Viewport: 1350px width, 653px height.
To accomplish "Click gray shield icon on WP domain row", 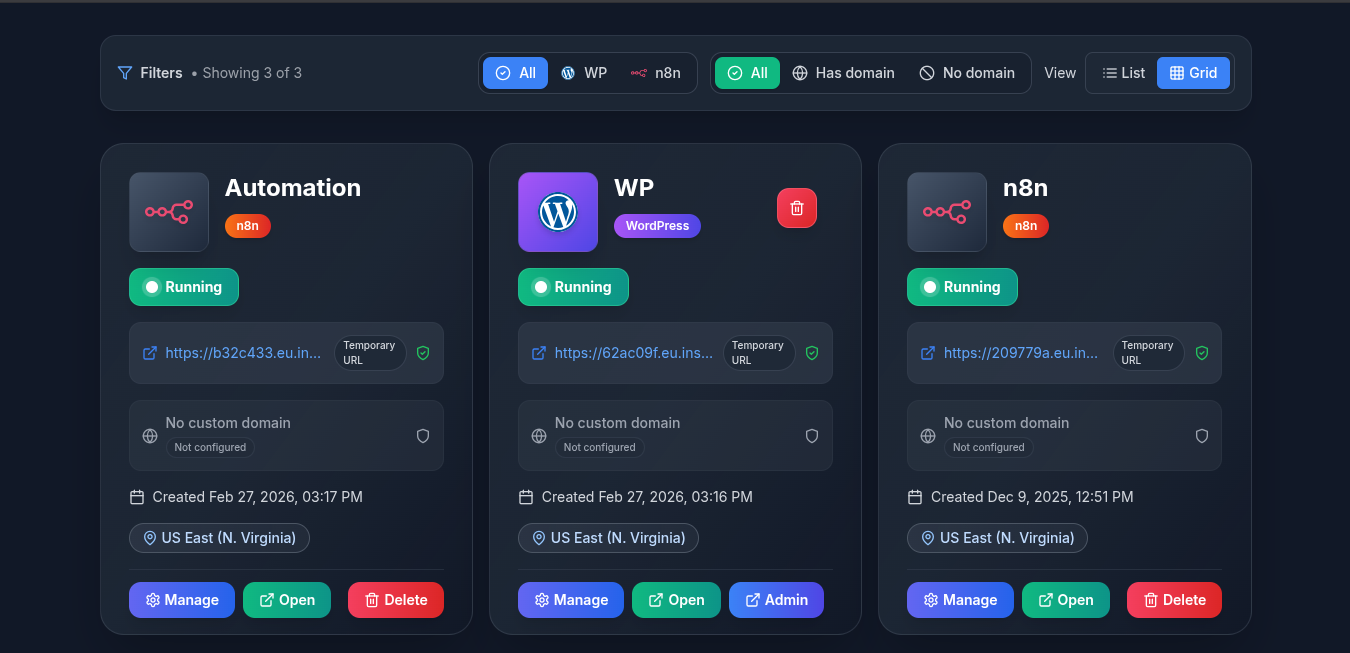I will click(812, 436).
